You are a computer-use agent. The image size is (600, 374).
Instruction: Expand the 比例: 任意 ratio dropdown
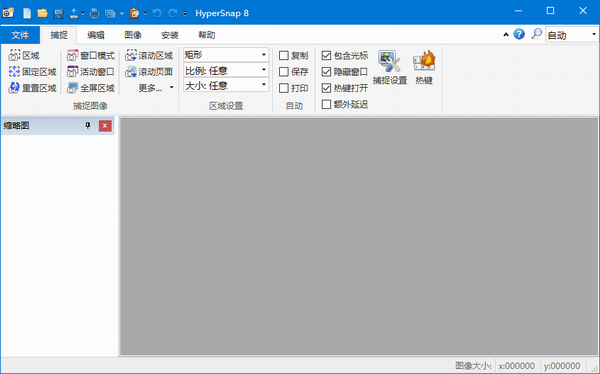pos(226,70)
